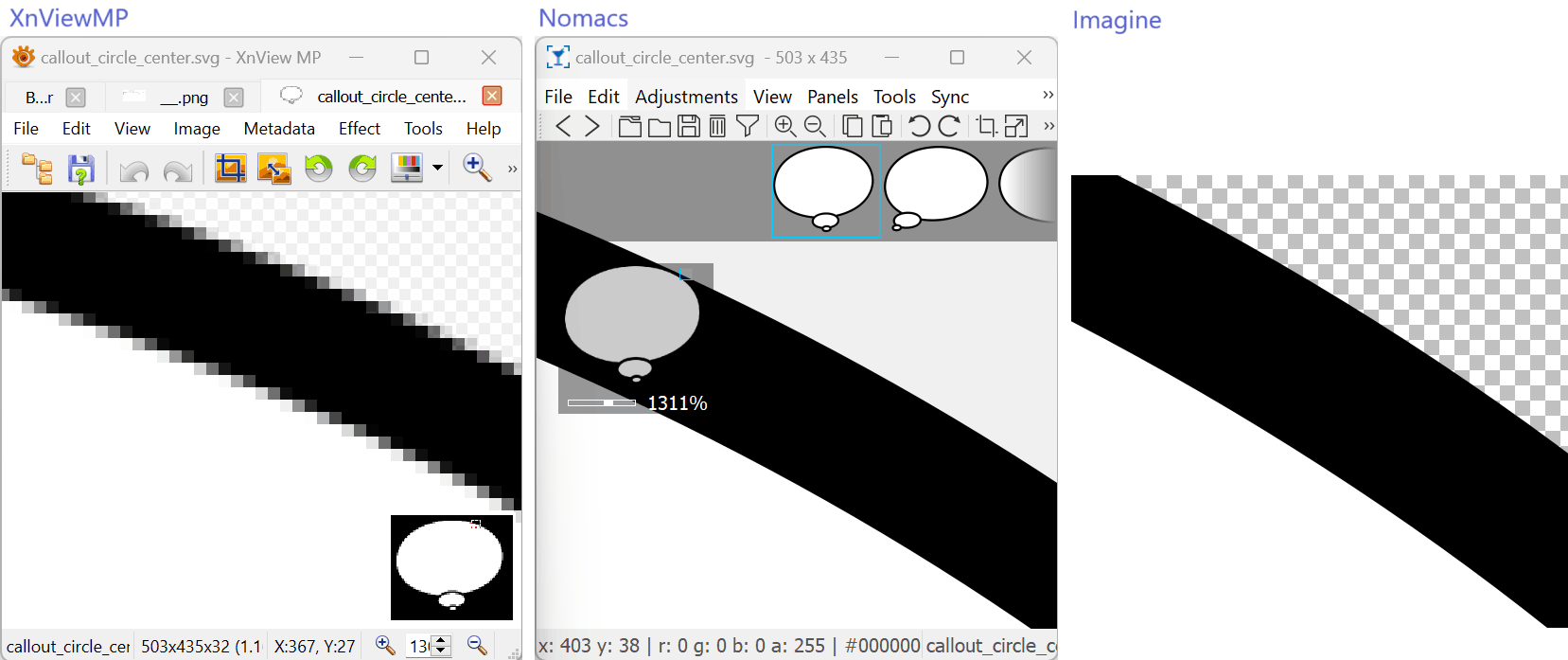Expand the dropdown arrow beside color adjust icon

point(437,169)
